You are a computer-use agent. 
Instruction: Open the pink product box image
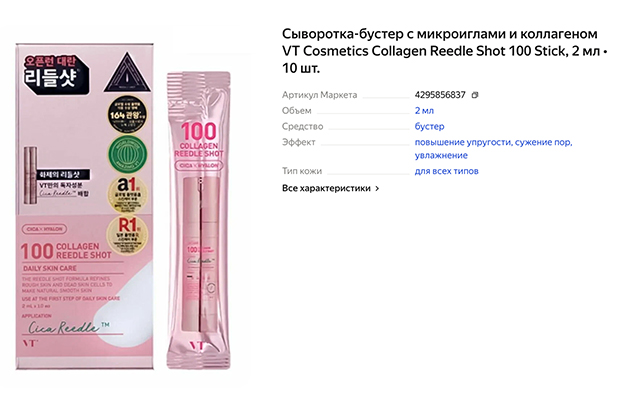point(85,206)
